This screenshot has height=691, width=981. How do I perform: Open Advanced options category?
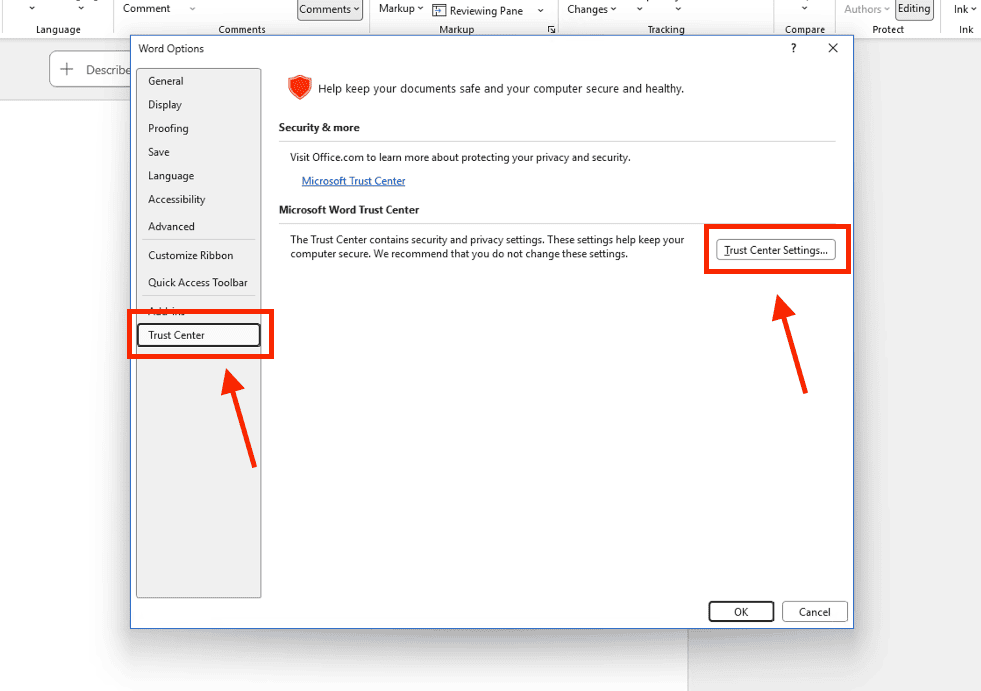[x=171, y=227]
